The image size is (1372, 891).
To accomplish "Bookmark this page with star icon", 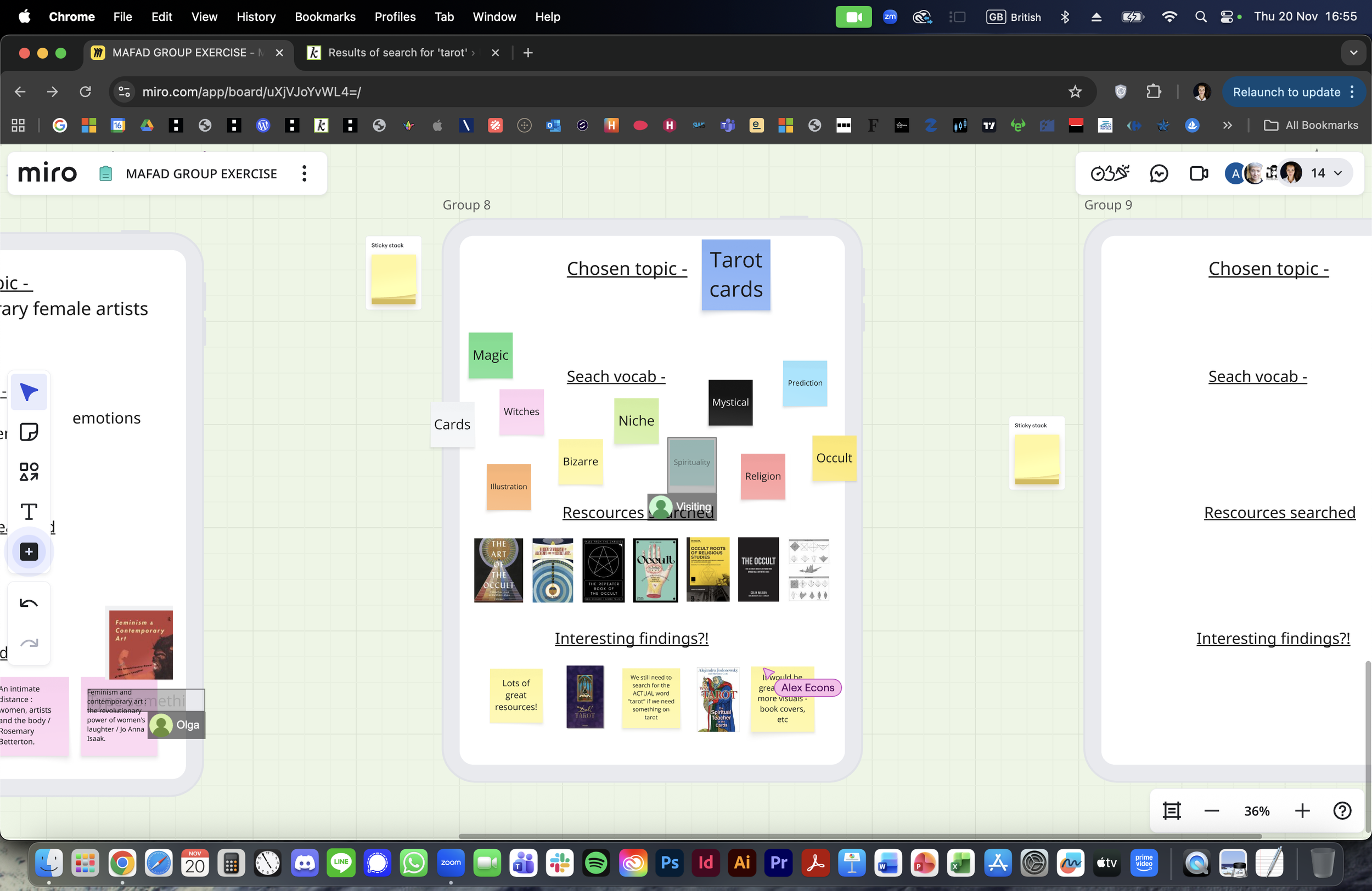I will (x=1075, y=92).
